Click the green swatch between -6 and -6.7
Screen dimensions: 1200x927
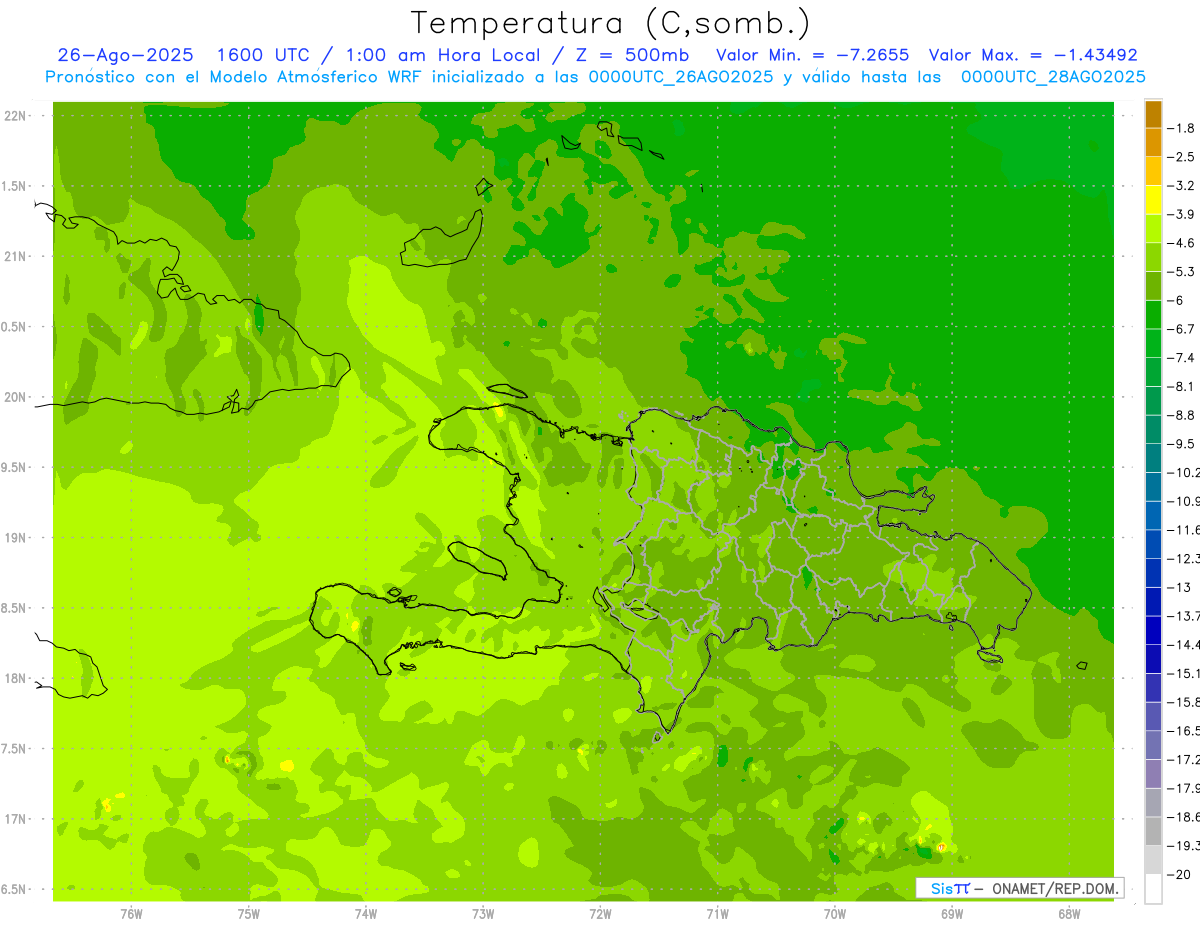click(x=1153, y=315)
